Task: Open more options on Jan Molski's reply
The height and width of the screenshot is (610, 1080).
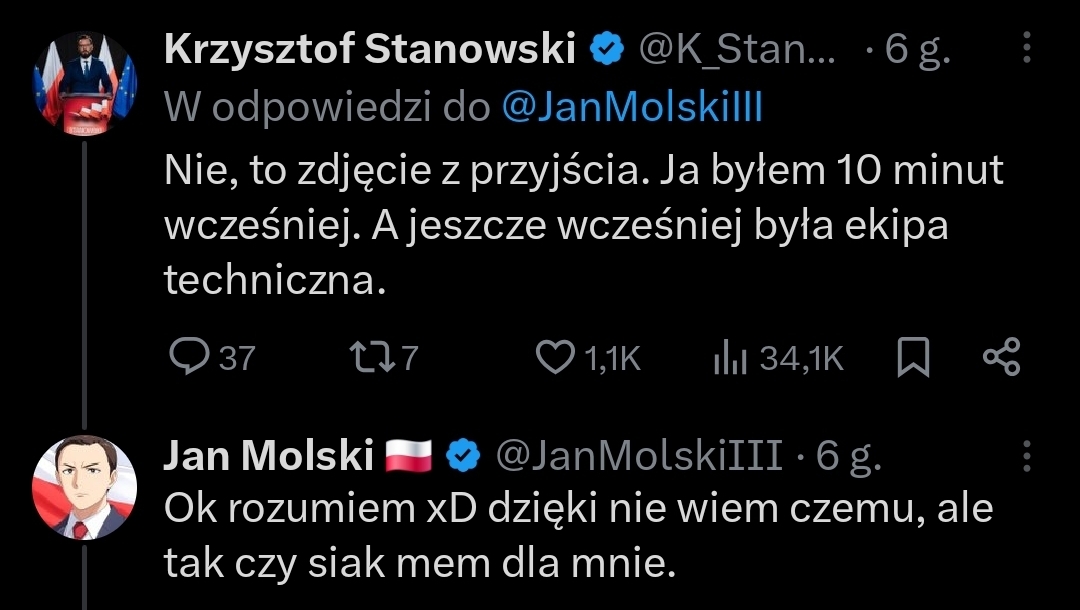Action: pos(1026,456)
